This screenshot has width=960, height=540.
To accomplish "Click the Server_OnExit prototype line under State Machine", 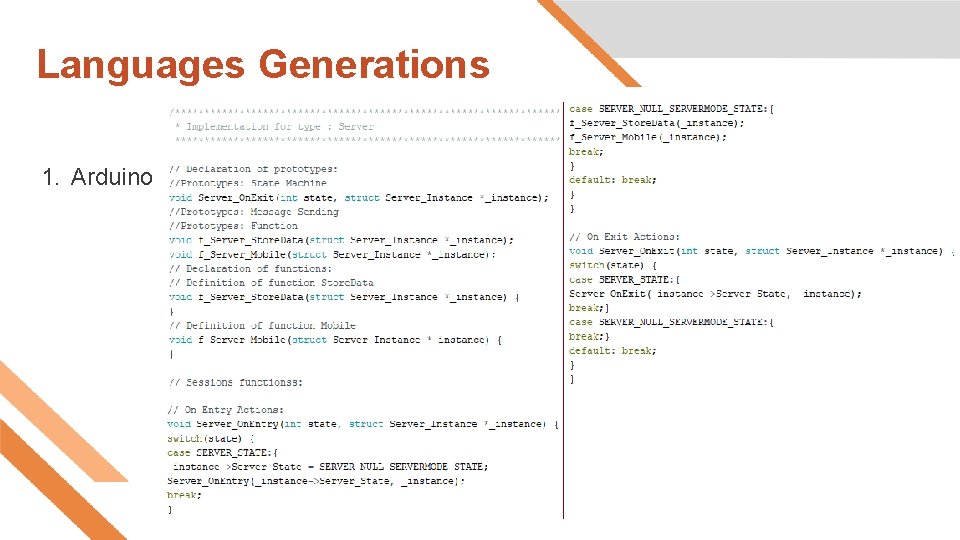I will (x=359, y=198).
